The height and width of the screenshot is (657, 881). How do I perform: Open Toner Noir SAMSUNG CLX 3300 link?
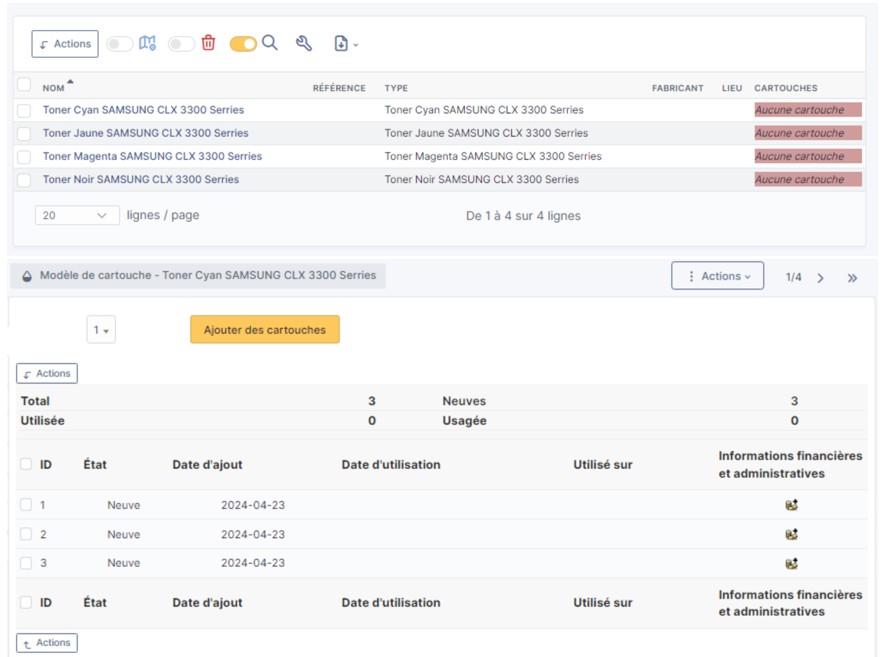pos(141,180)
